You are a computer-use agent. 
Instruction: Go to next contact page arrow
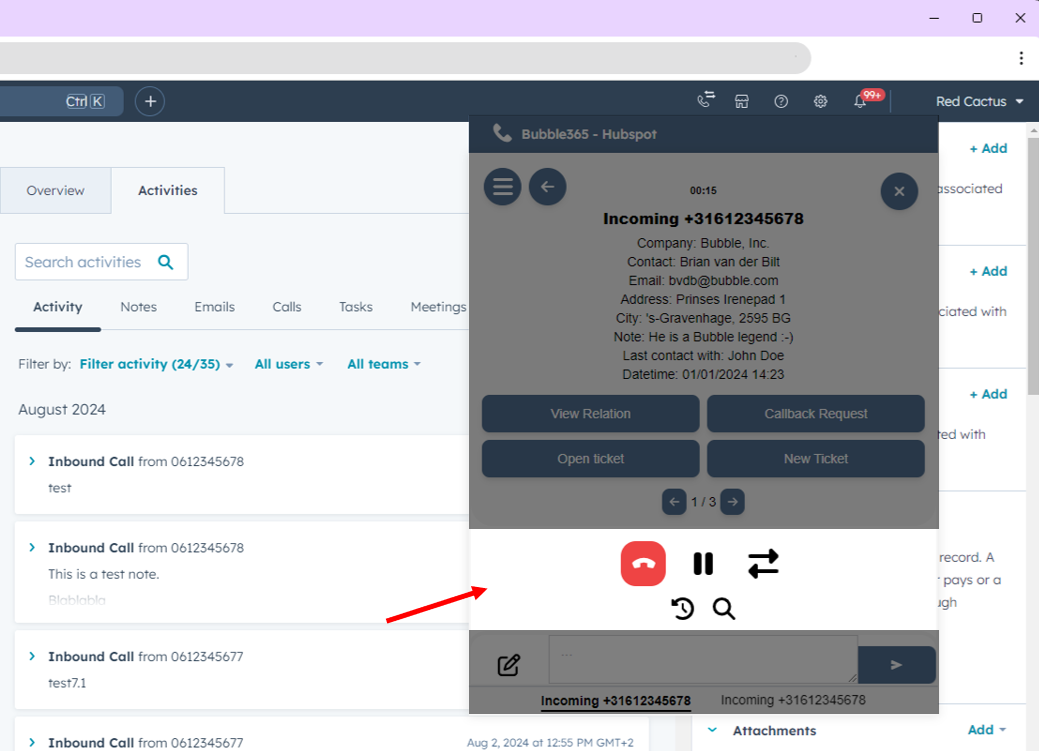point(733,502)
